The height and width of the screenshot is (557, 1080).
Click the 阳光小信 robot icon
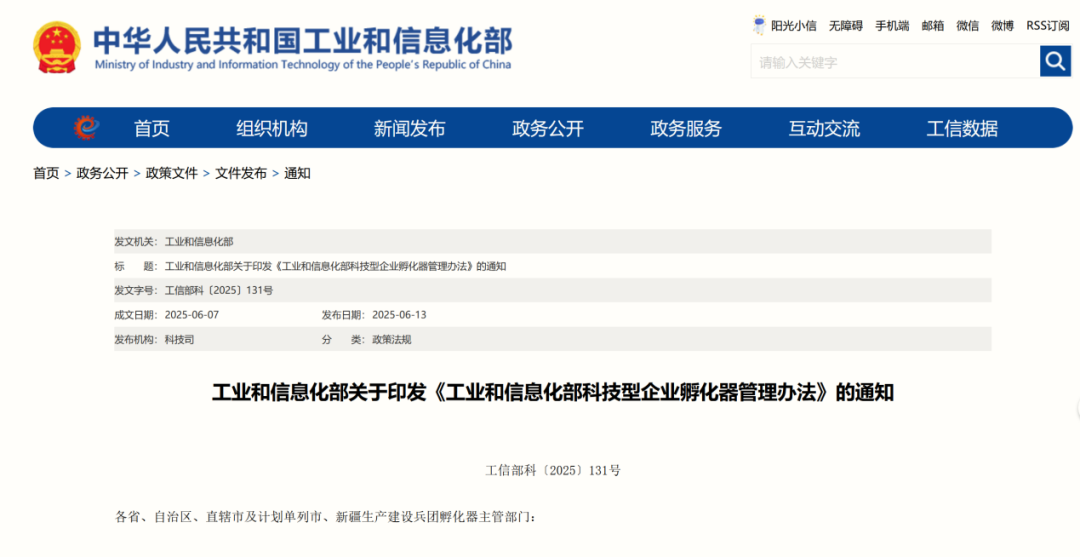[759, 26]
